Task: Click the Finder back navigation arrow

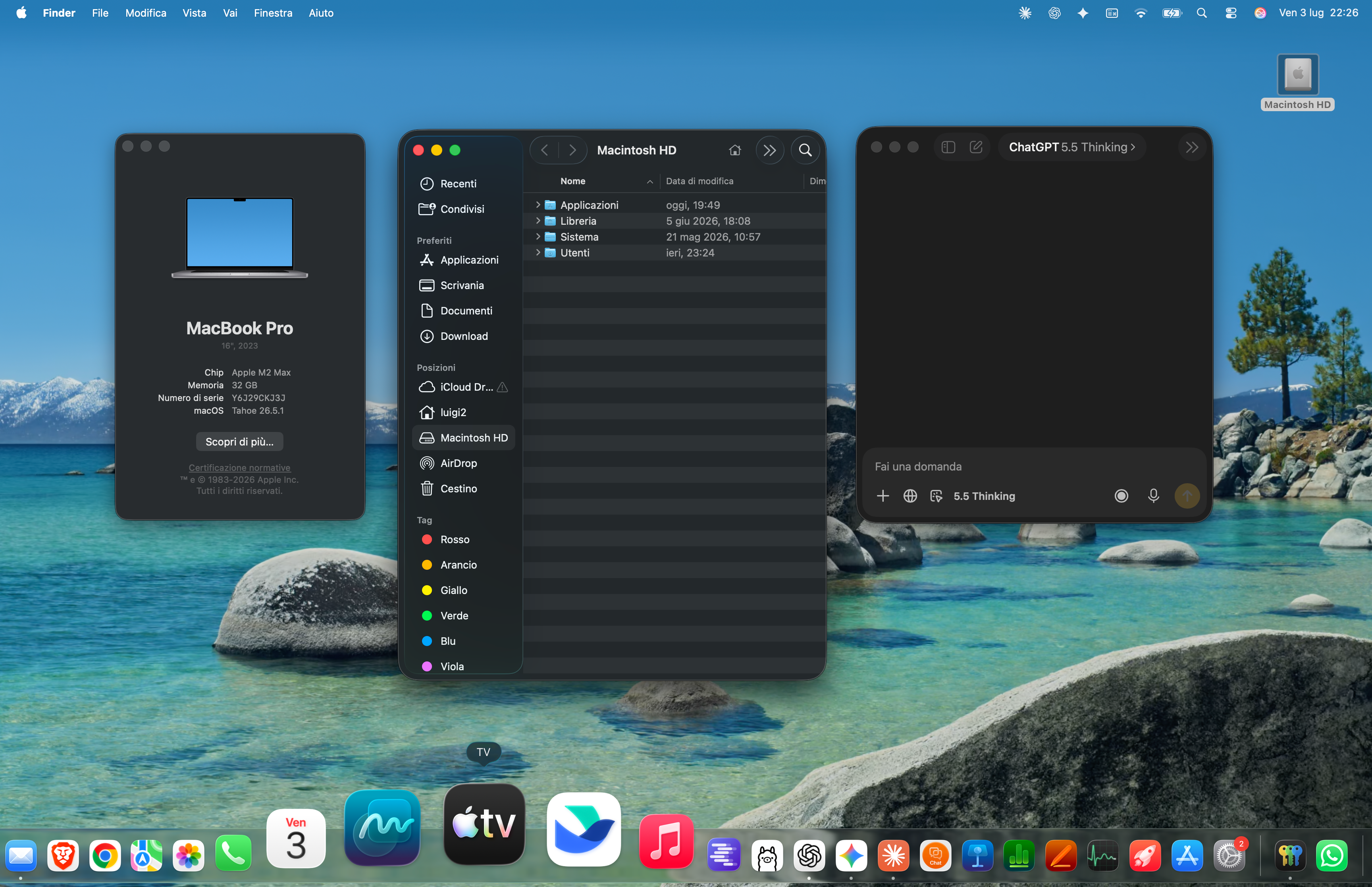Action: pos(544,150)
